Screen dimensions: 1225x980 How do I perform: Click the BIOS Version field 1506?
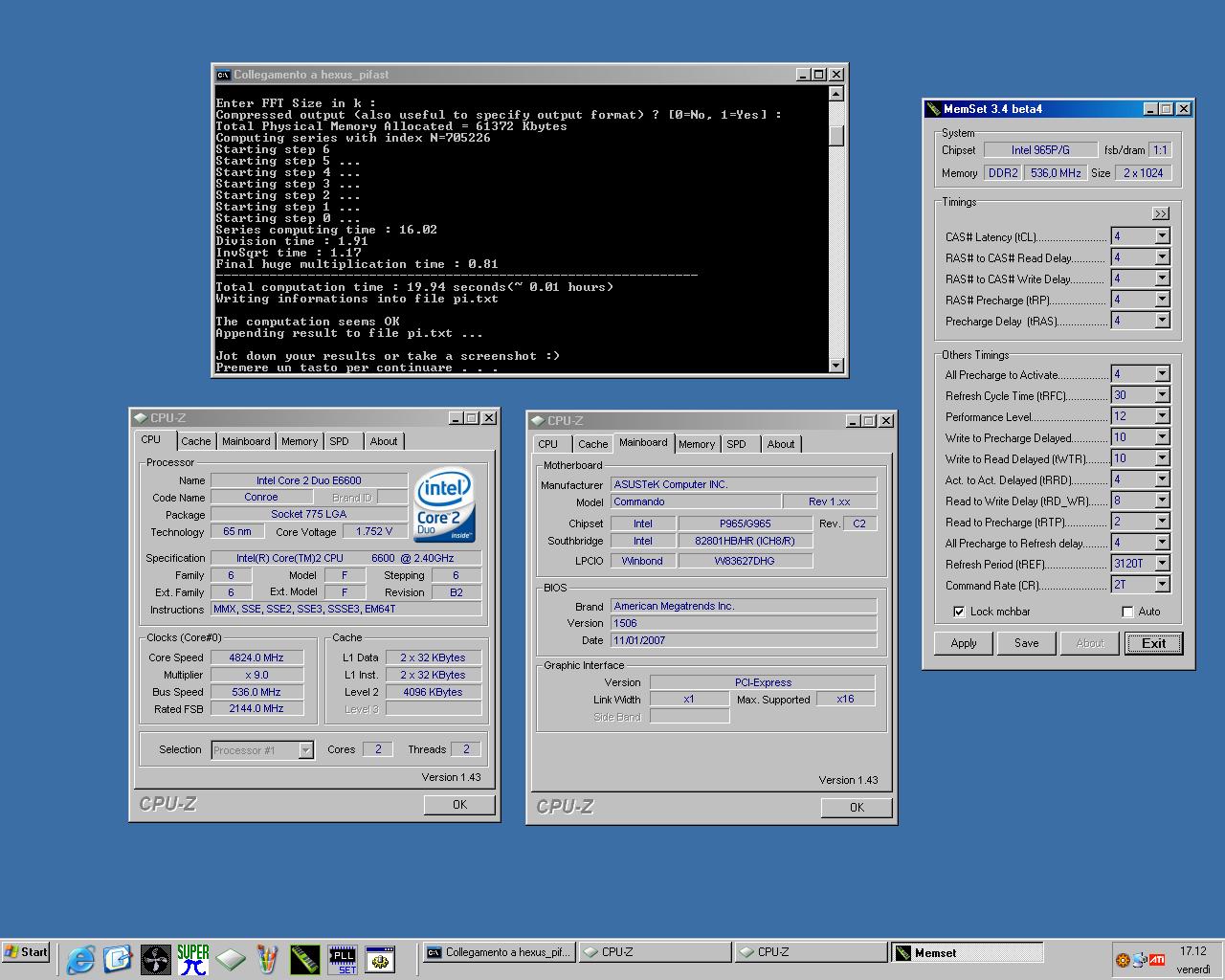[x=744, y=623]
